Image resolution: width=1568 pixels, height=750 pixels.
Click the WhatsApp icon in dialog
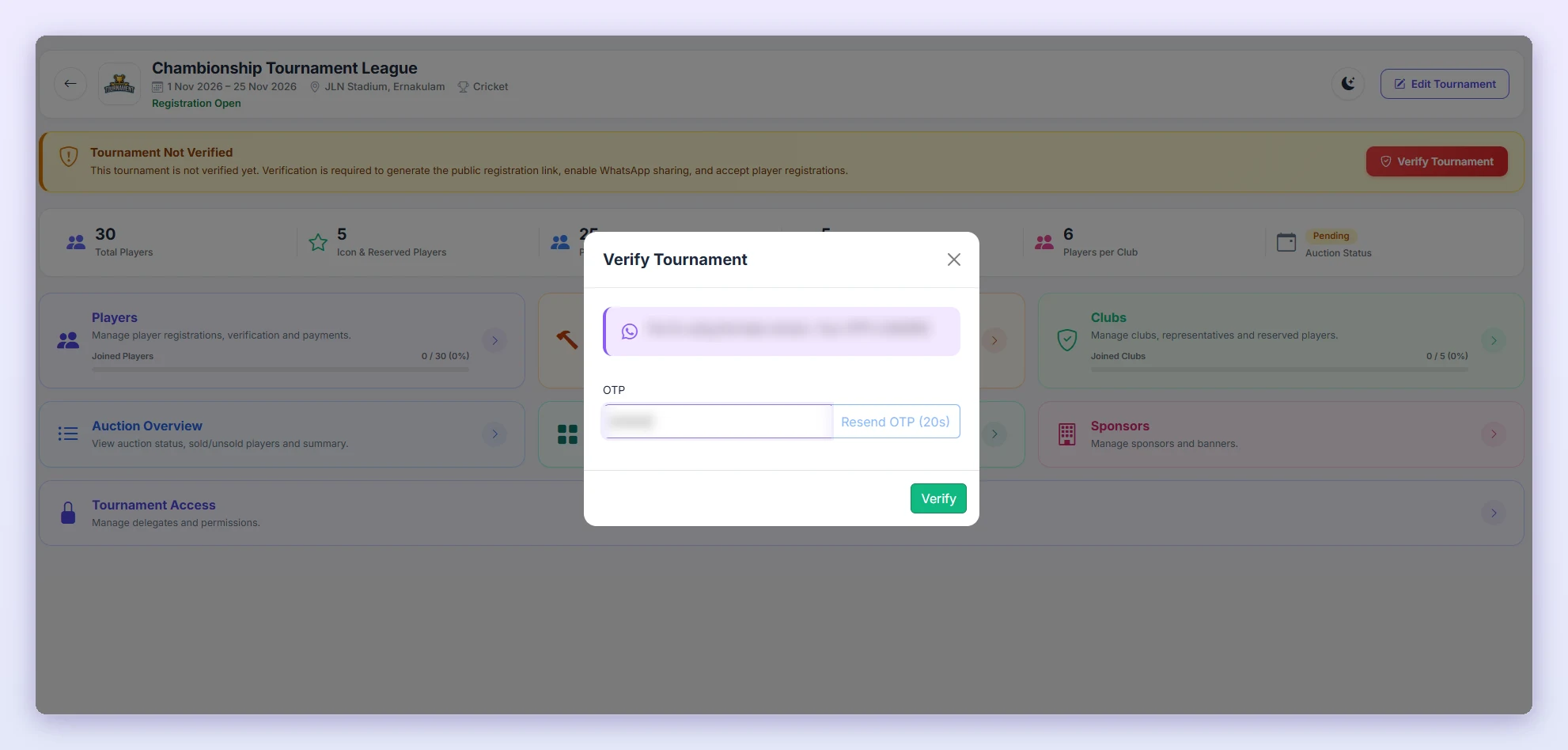click(630, 331)
